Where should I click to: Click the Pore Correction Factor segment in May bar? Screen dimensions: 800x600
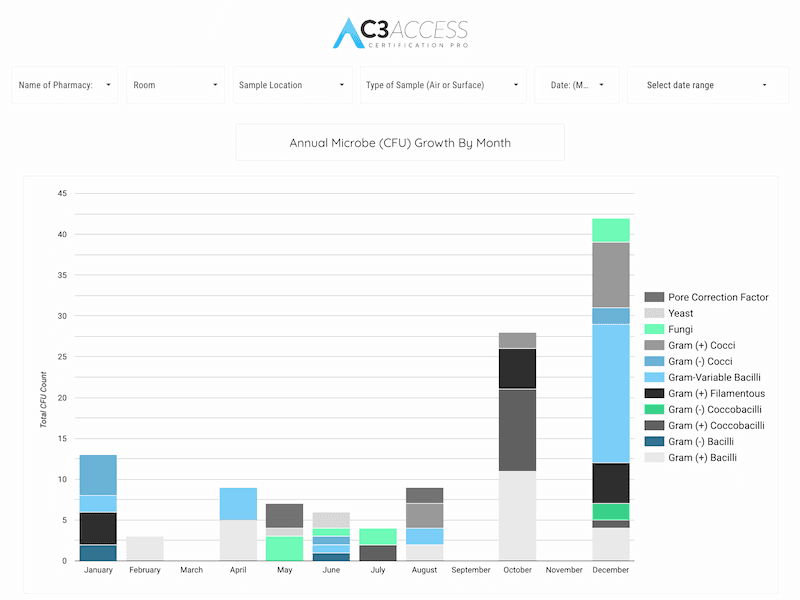pos(285,516)
